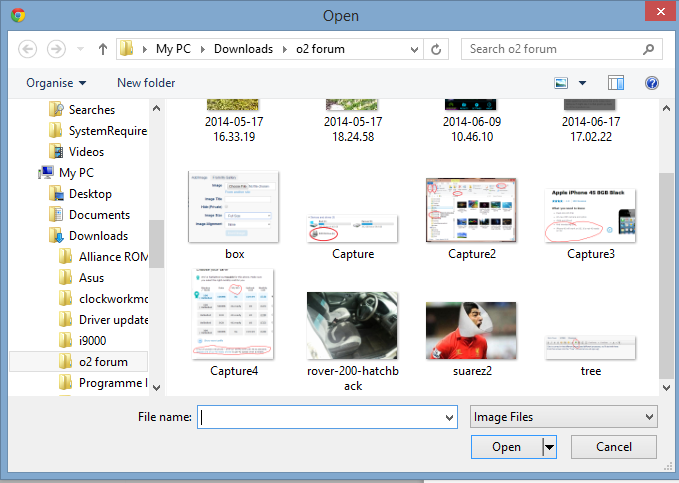Open the Organise menu
Screen dimensions: 679x483
click(56, 83)
